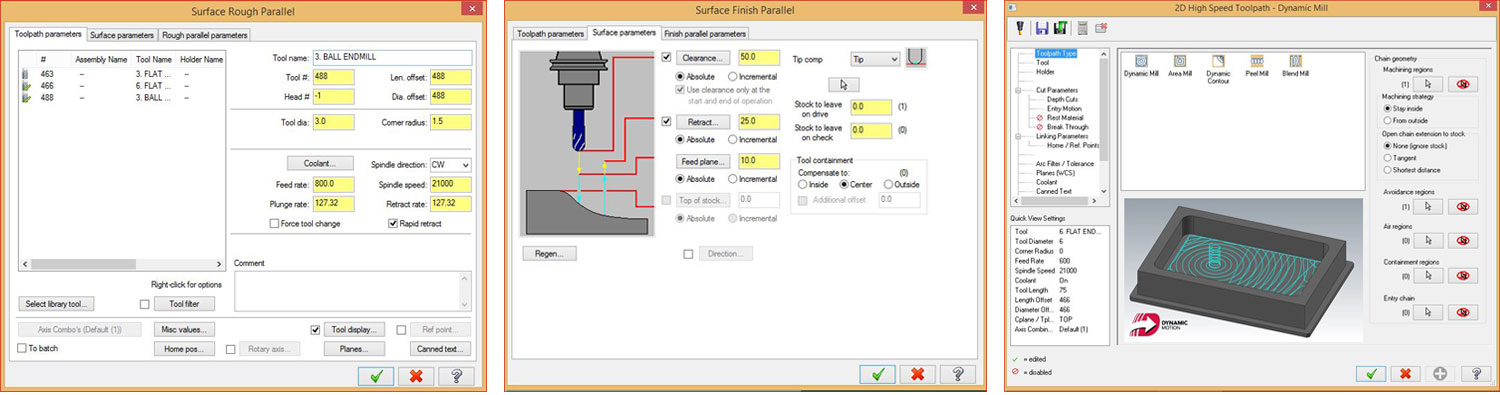Accept Surface Rough Parallel with green checkmark
1500x395 pixels.
pos(376,376)
